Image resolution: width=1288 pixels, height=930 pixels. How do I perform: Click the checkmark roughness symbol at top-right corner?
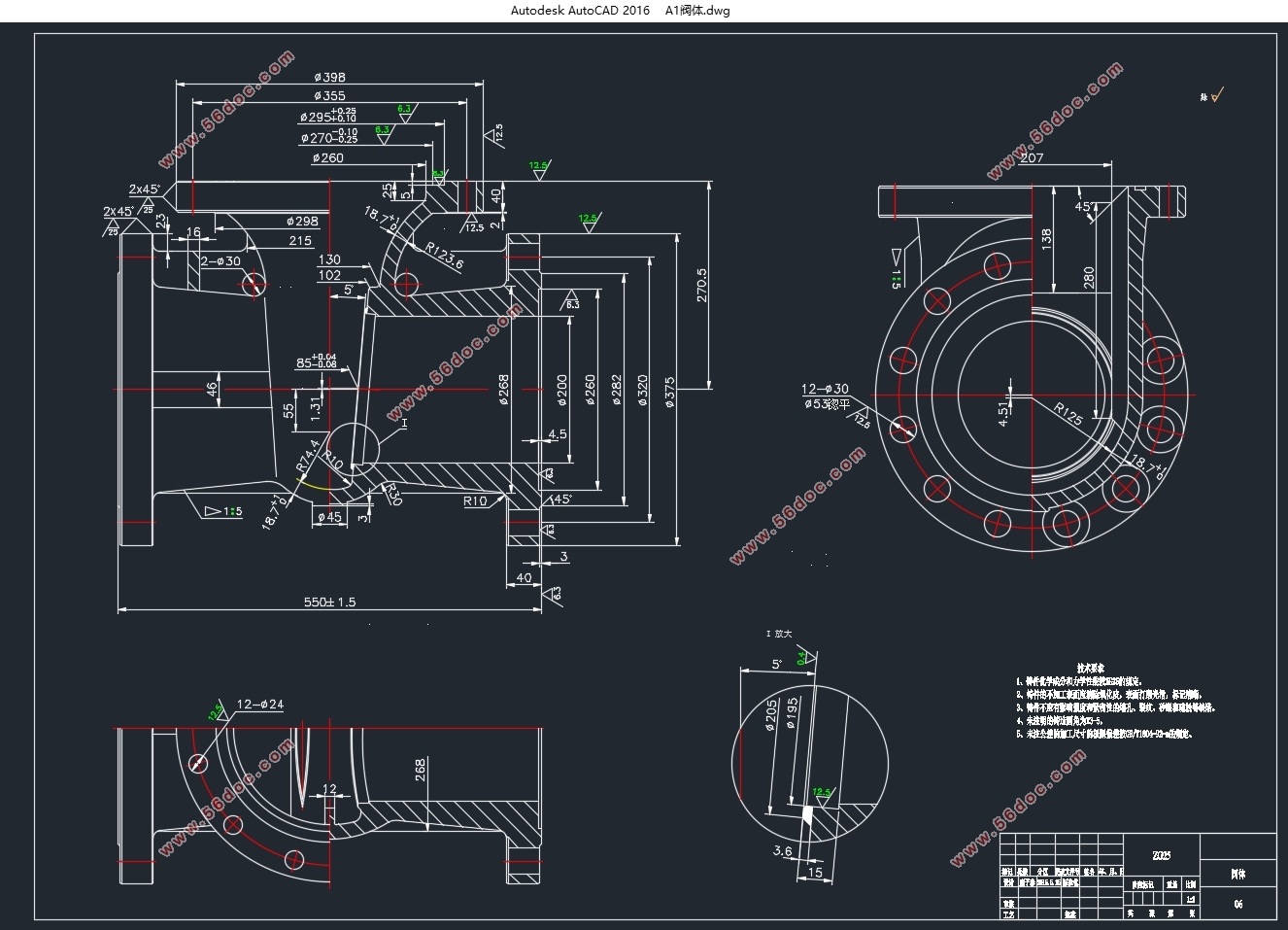tap(1212, 95)
